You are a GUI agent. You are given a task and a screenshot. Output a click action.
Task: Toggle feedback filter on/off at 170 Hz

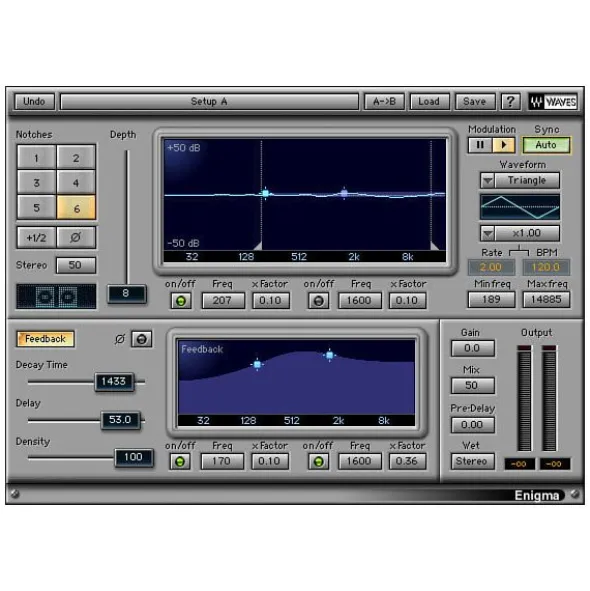[x=180, y=461]
